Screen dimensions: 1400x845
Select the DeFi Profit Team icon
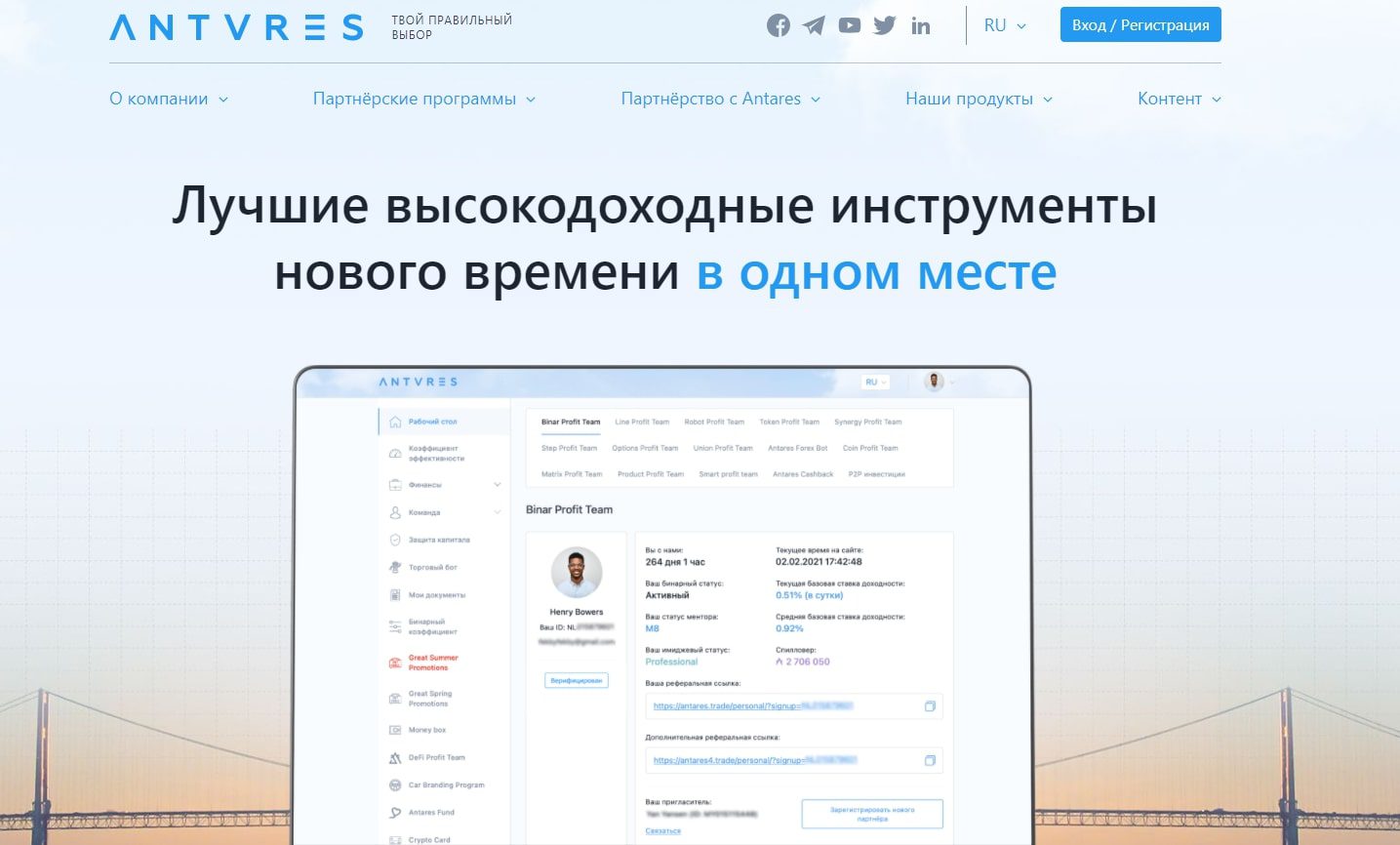(395, 757)
